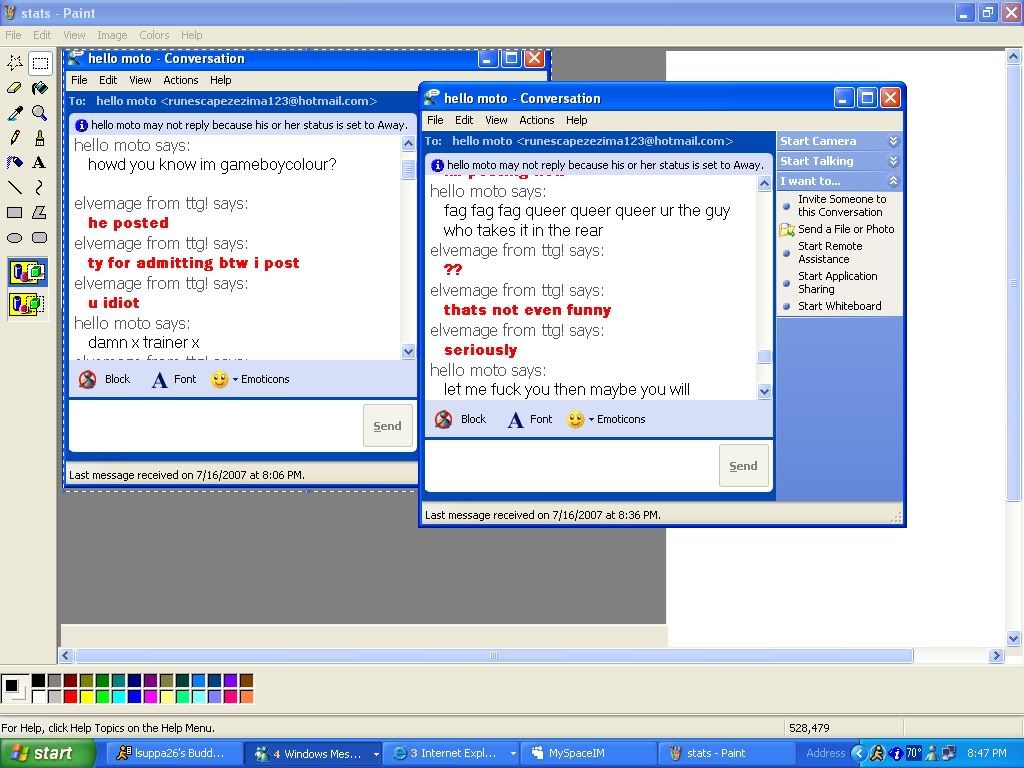Click Start Whiteboard link
Viewport: 1024px width, 768px height.
[x=839, y=306]
